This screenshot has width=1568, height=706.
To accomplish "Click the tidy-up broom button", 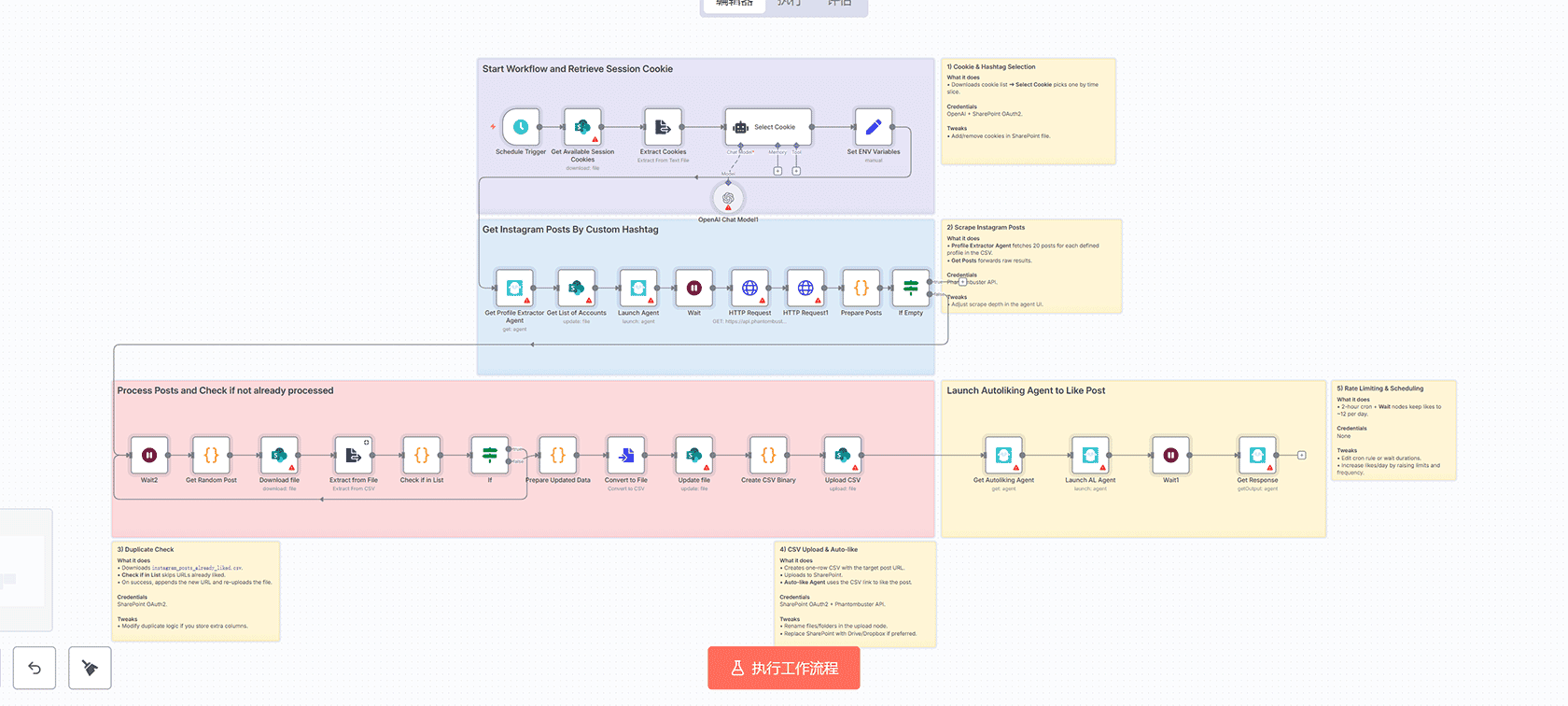I will pos(90,668).
